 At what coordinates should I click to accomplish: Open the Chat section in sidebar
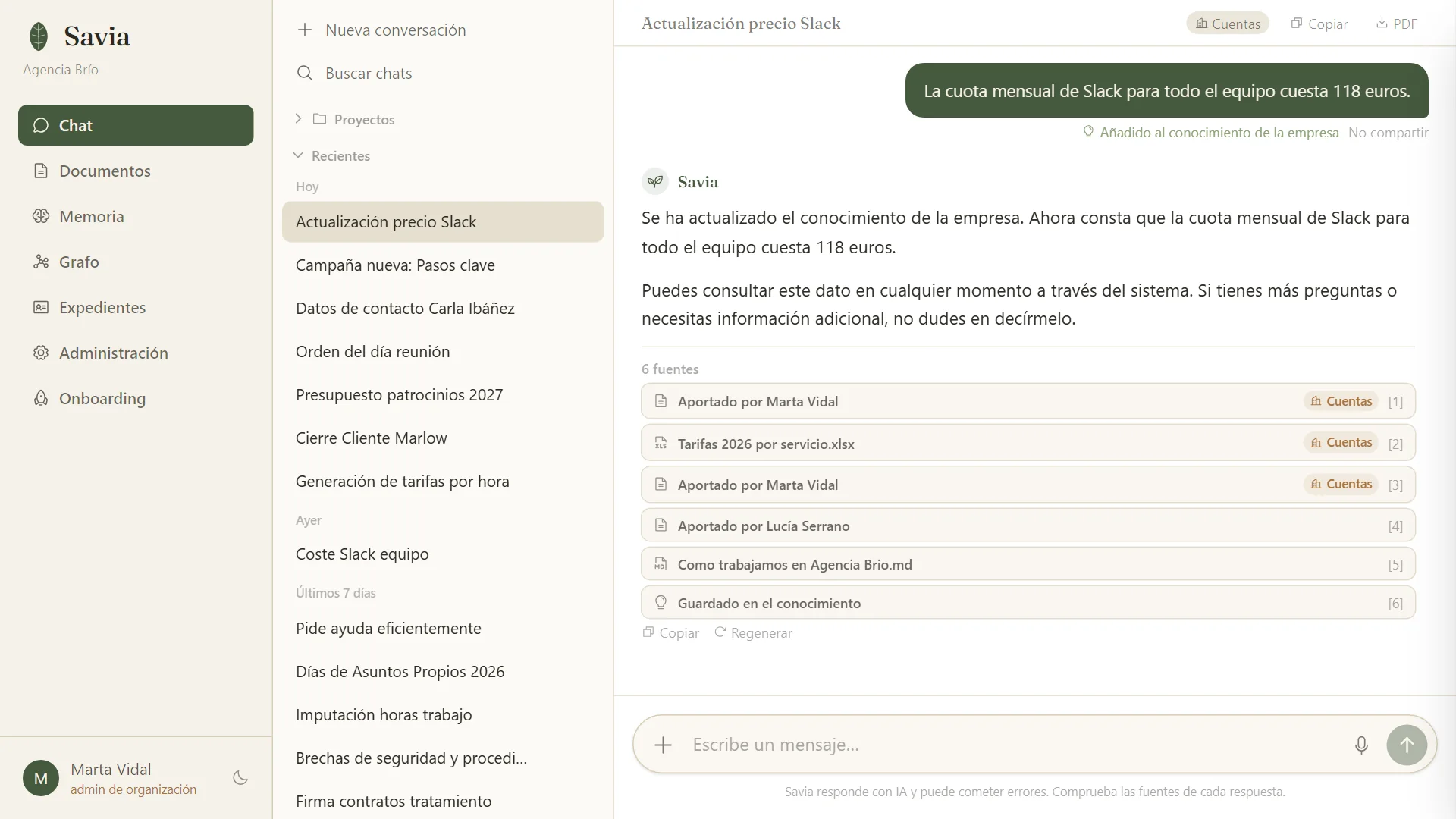[136, 125]
